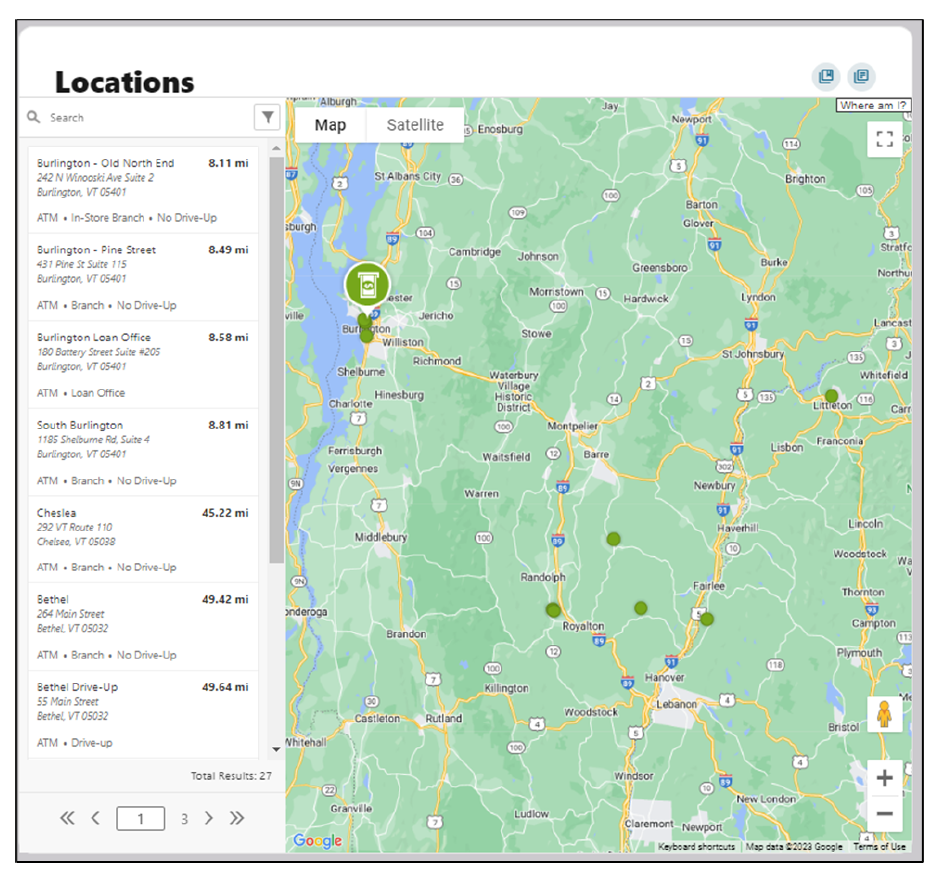Click the locations list scrollbar thumb
Screen dimensions: 939x876
pyautogui.click(x=276, y=359)
